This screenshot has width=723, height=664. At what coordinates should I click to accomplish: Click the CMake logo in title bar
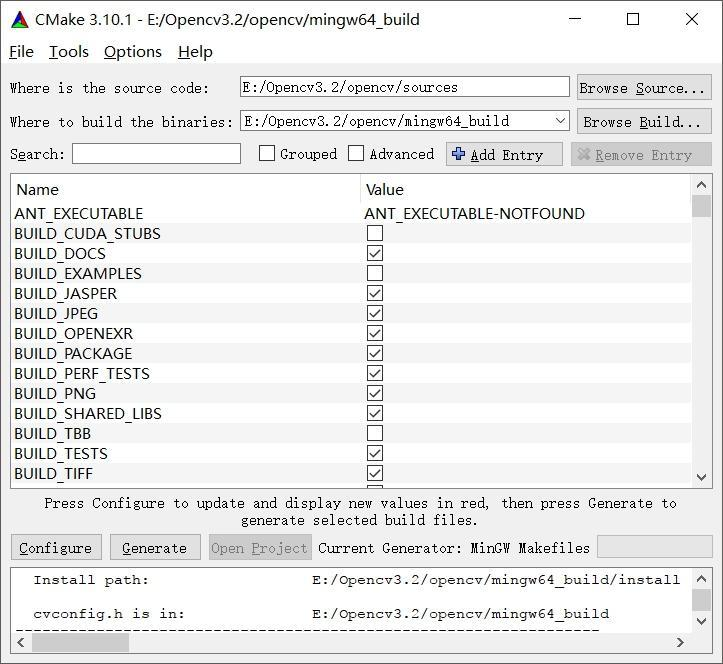click(x=19, y=19)
